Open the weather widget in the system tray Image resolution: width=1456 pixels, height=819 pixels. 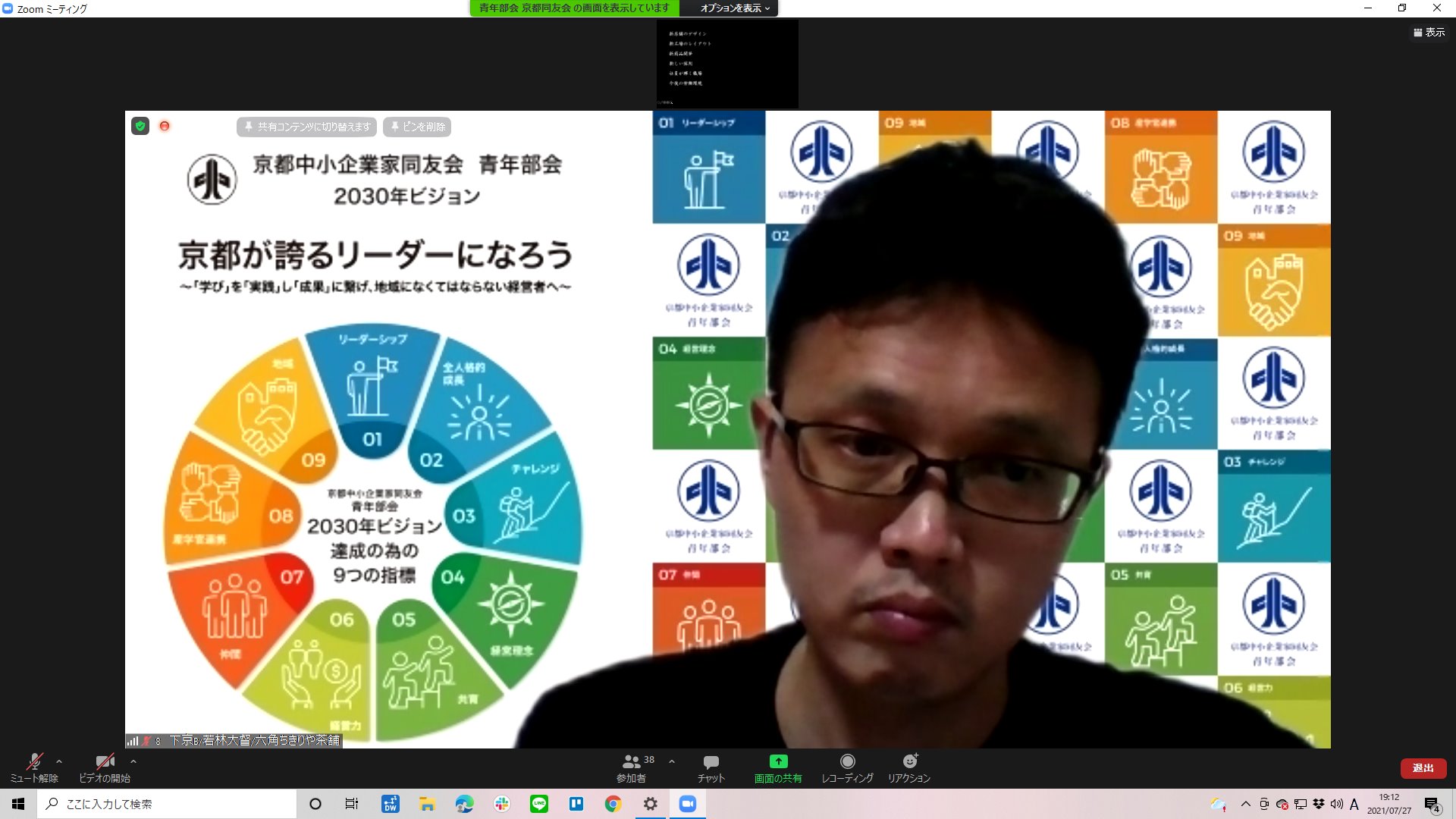pyautogui.click(x=1218, y=804)
